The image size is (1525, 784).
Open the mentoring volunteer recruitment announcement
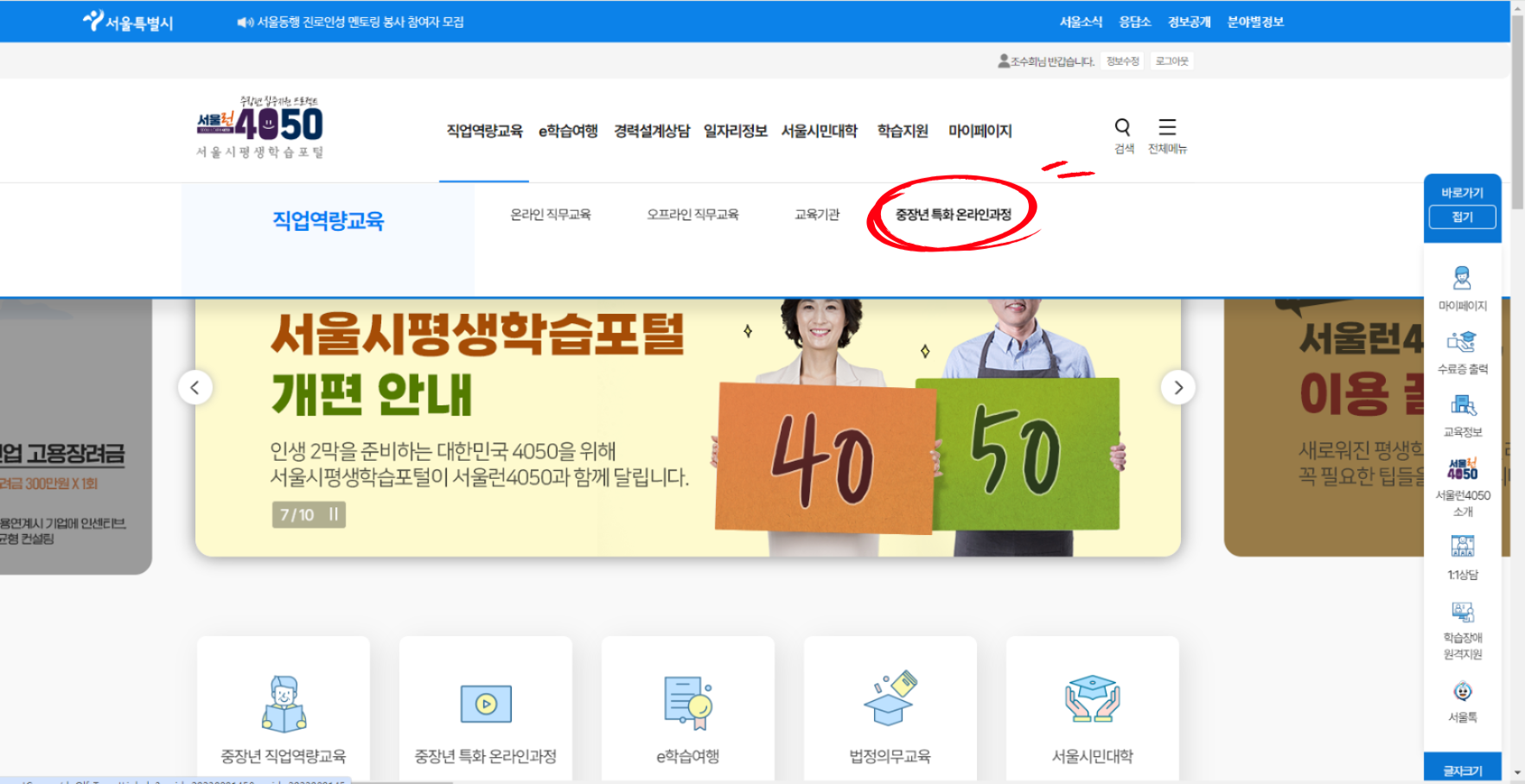click(361, 22)
